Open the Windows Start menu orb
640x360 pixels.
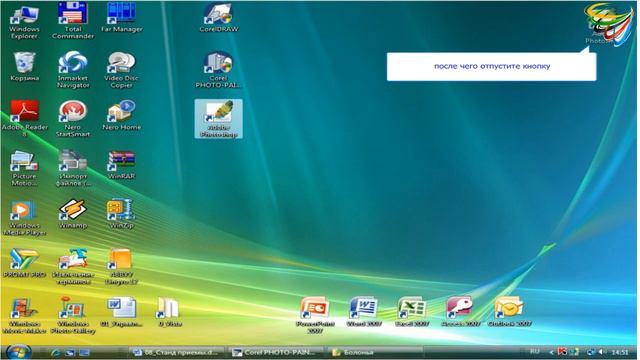pyautogui.click(x=18, y=351)
